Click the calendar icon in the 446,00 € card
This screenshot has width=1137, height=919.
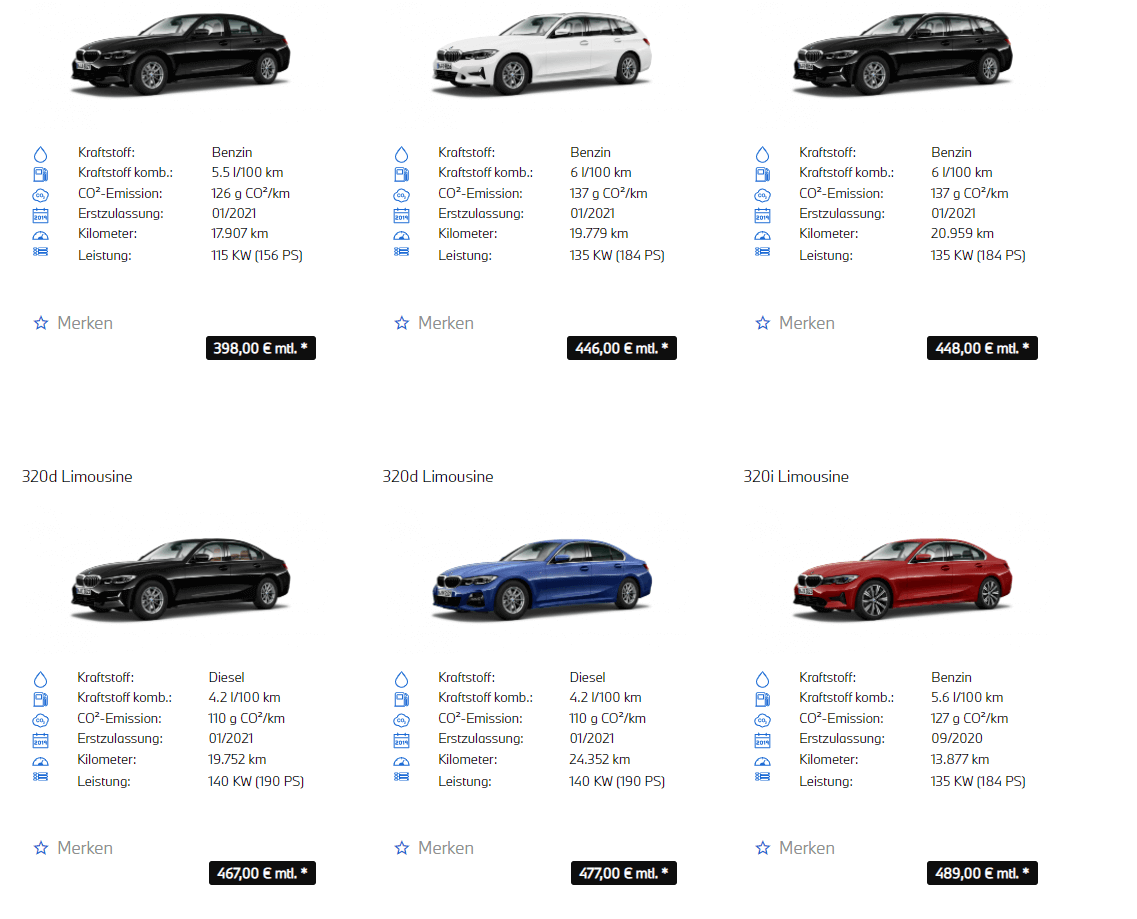click(x=402, y=215)
